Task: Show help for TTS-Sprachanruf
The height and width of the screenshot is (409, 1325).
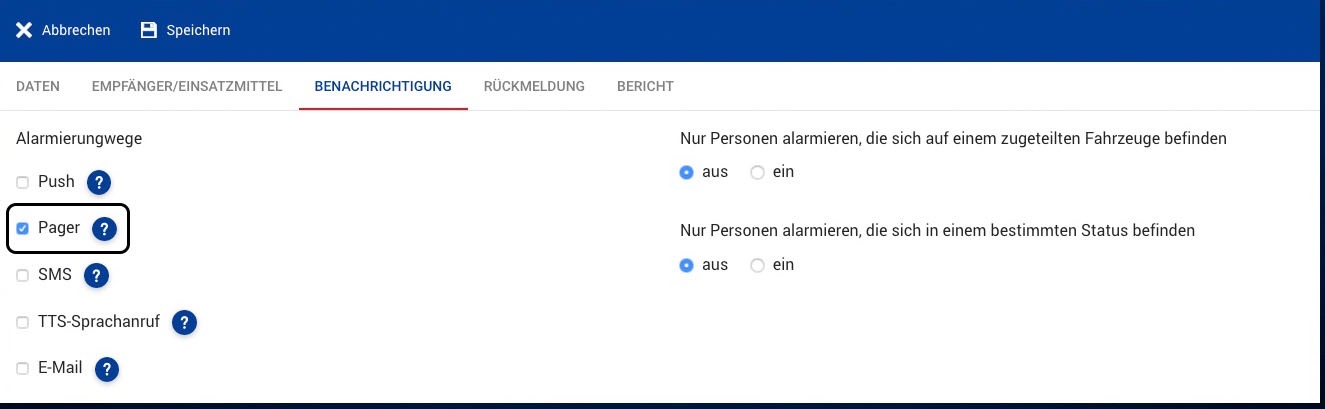Action: (184, 322)
